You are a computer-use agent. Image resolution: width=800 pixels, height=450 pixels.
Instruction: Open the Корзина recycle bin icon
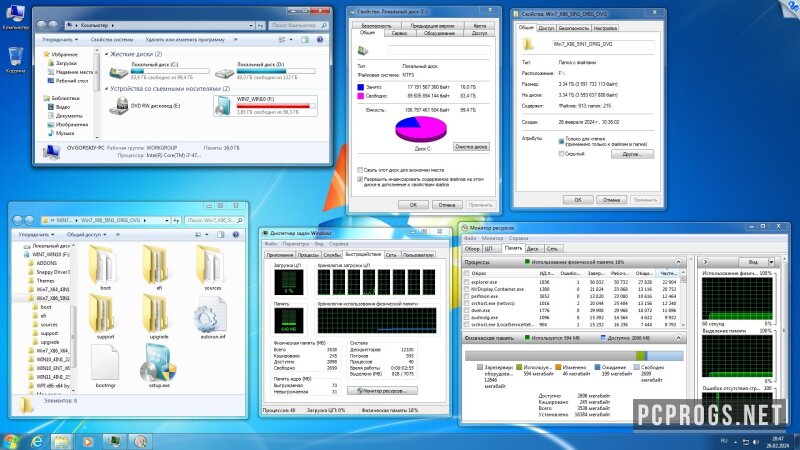click(x=15, y=60)
